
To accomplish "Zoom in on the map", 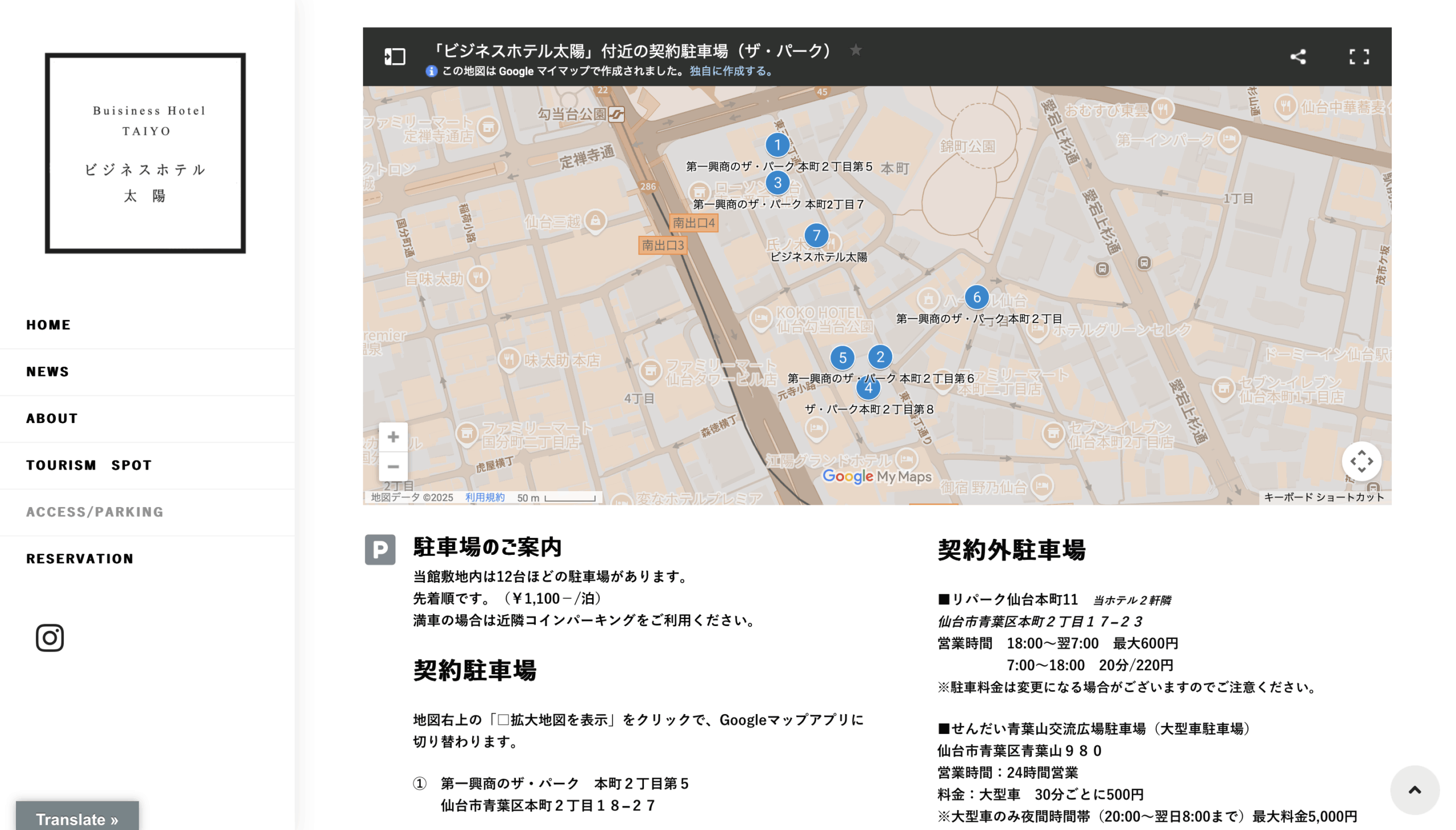I will pyautogui.click(x=393, y=437).
